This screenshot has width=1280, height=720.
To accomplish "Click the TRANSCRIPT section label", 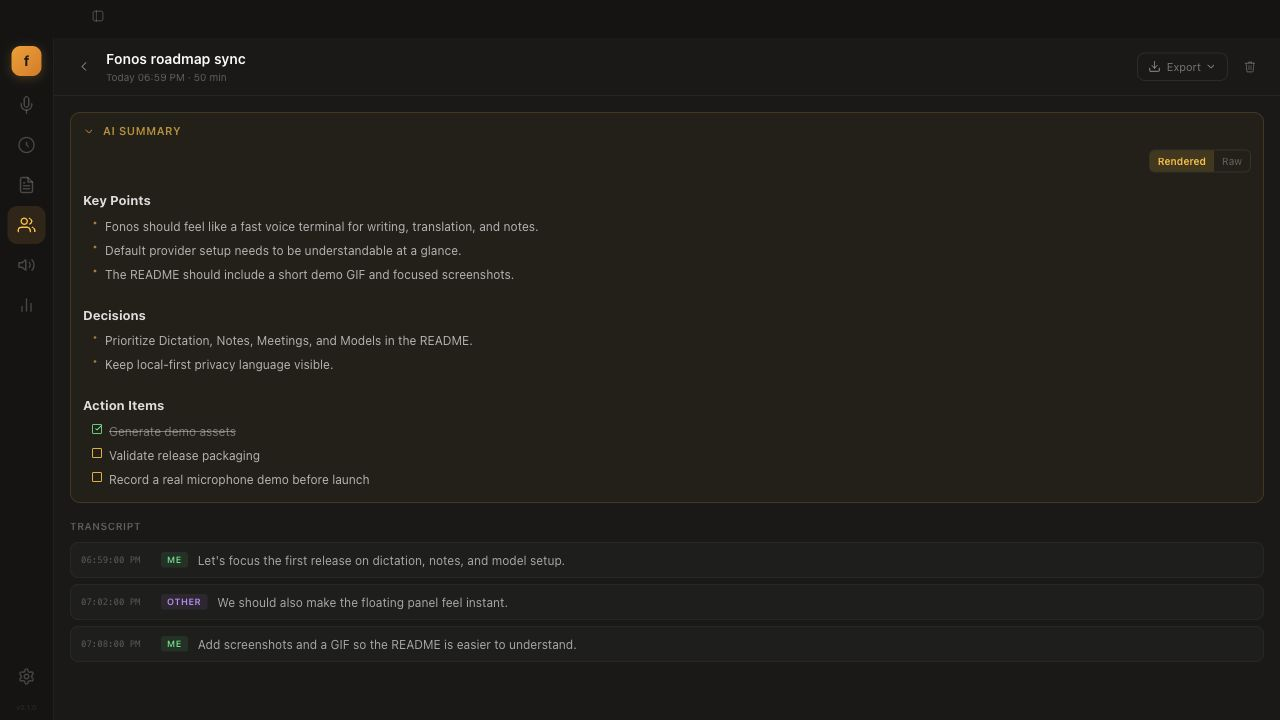I will point(105,526).
